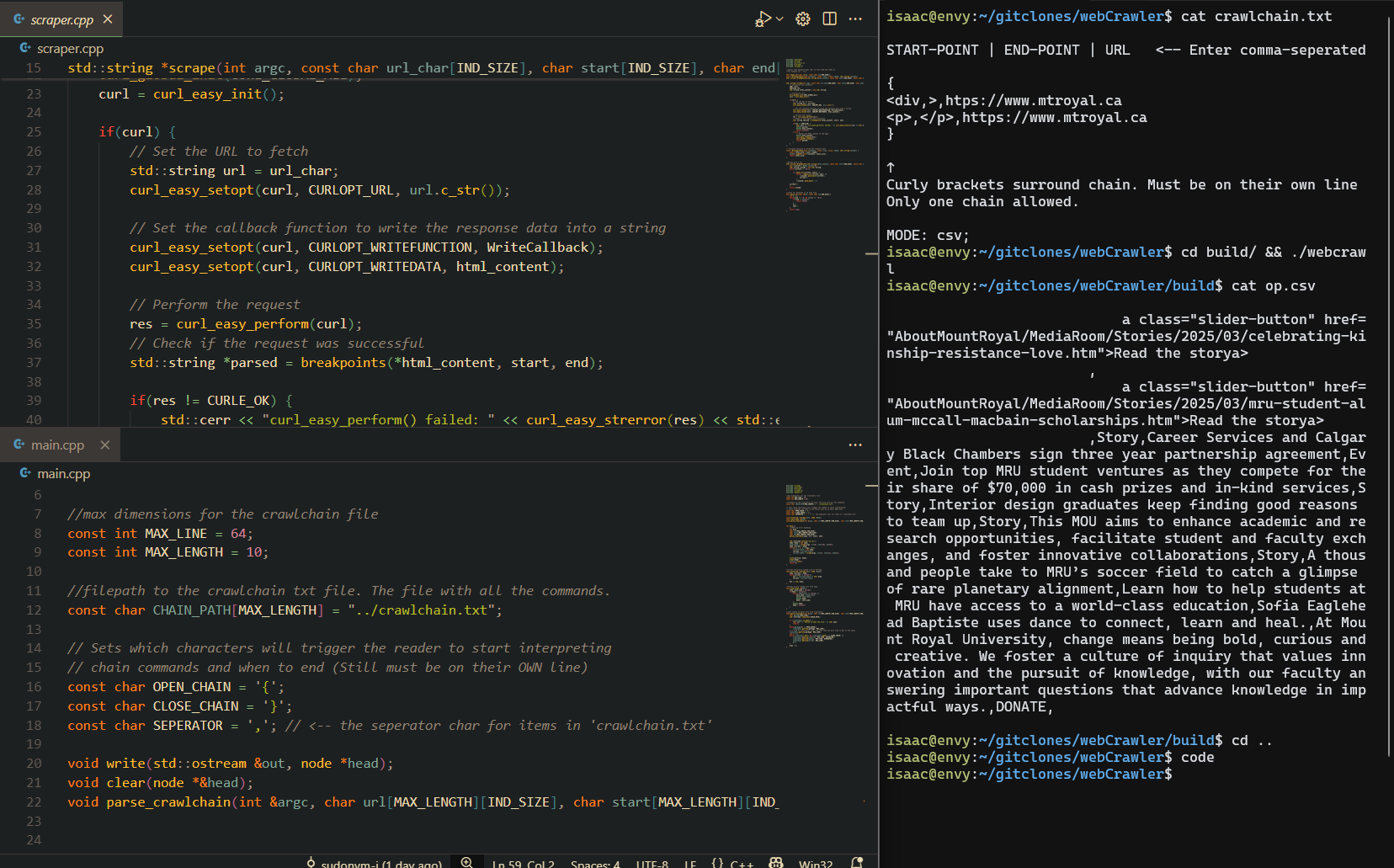Image resolution: width=1394 pixels, height=868 pixels.
Task: Click 'OPEN_CHAIN' in main.cpp
Action: (x=192, y=687)
